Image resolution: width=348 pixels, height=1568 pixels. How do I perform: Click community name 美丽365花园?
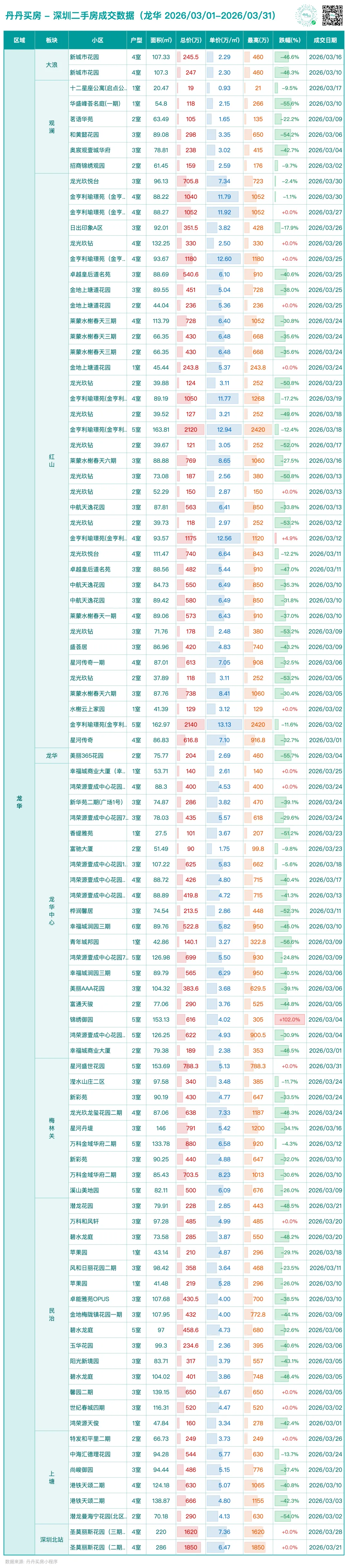tap(86, 755)
